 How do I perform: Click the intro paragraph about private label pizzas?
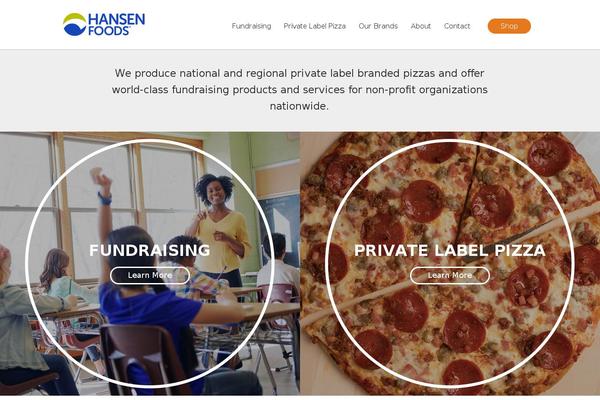click(300, 90)
